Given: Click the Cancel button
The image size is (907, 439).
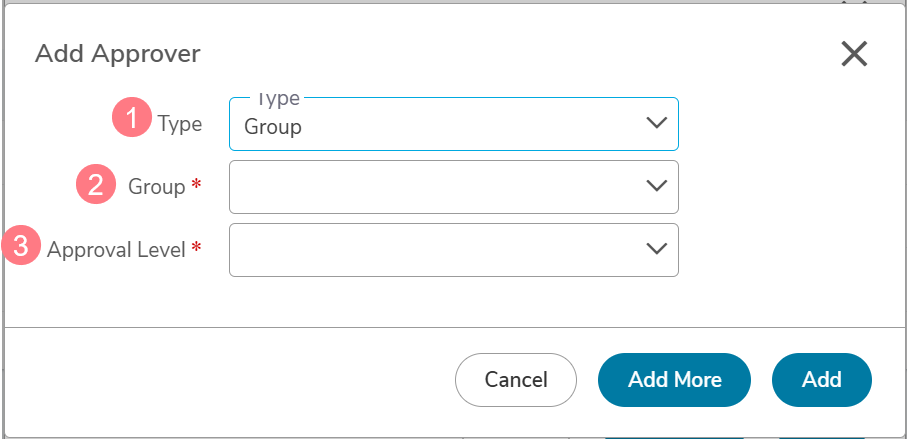Looking at the screenshot, I should pos(516,380).
